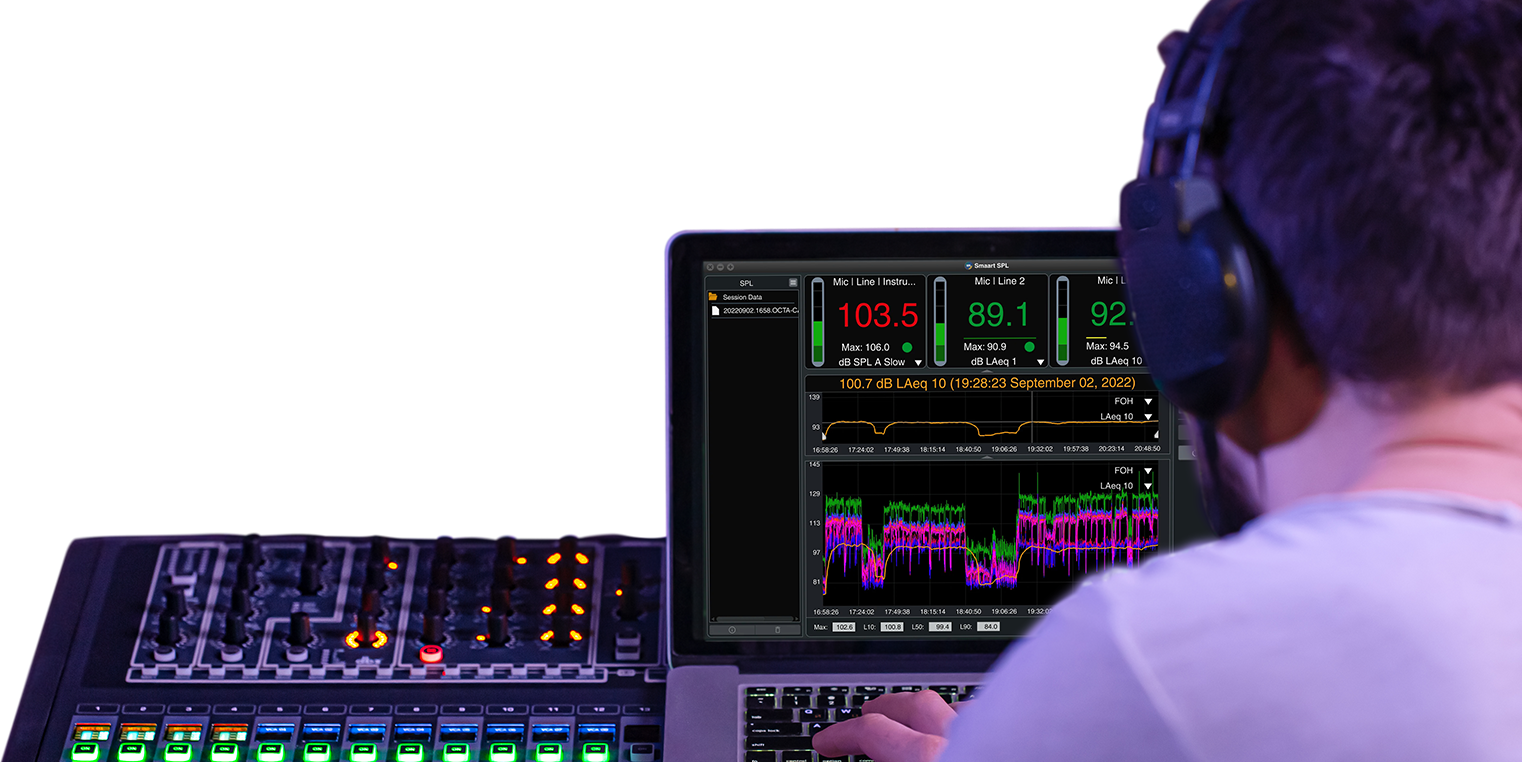This screenshot has width=1522, height=762.
Task: Click the Mic Line 2 meter label
Action: [x=999, y=282]
